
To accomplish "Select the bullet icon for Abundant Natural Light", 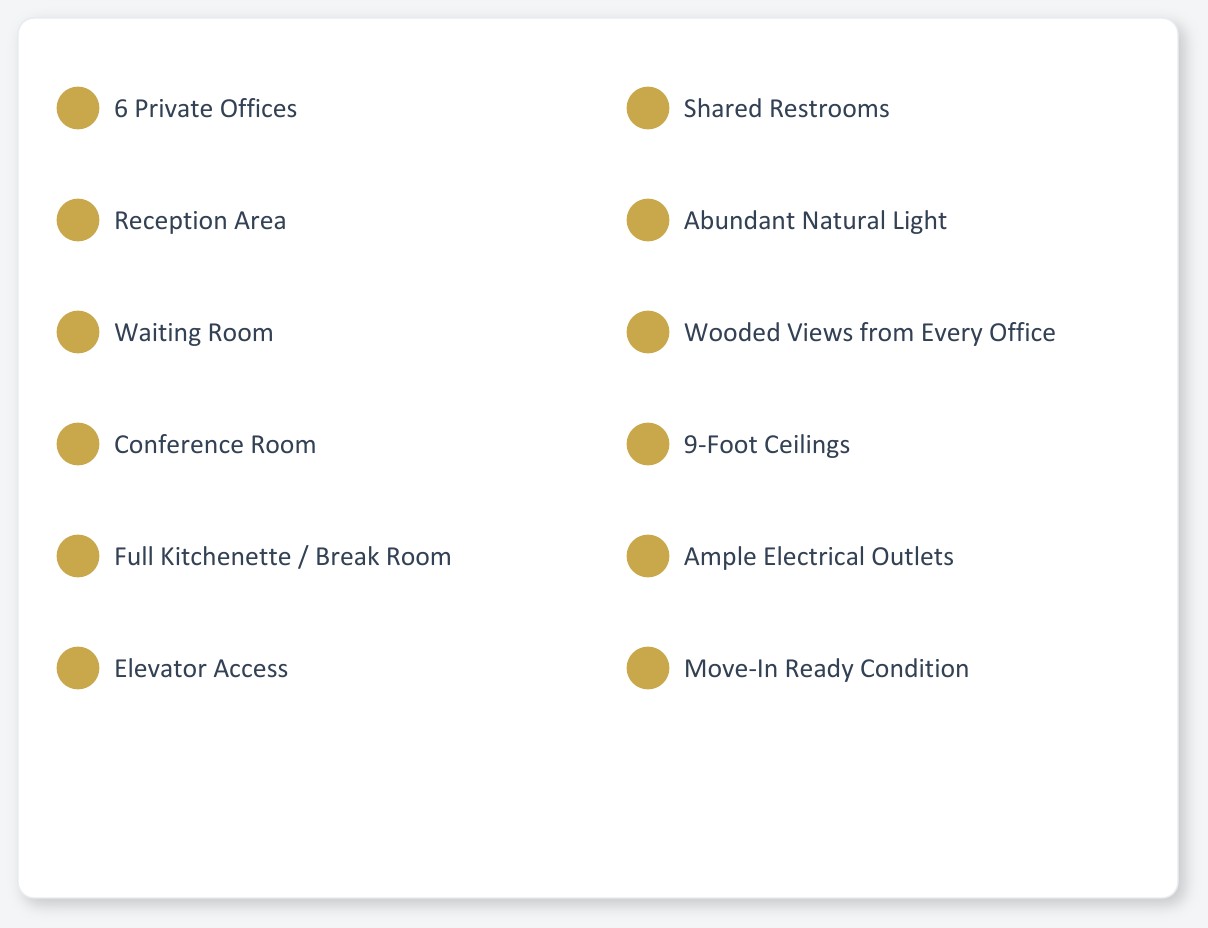I will pos(648,220).
